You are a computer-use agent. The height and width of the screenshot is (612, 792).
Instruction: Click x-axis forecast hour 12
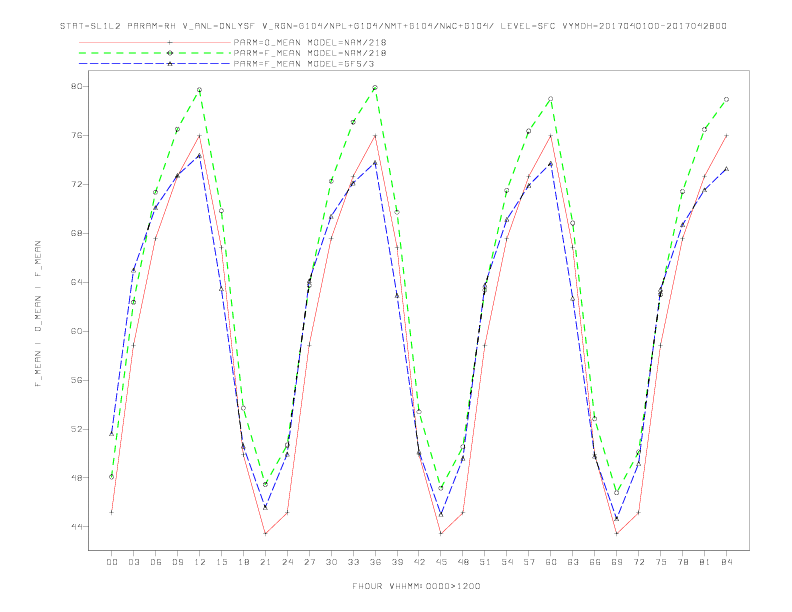click(x=200, y=562)
